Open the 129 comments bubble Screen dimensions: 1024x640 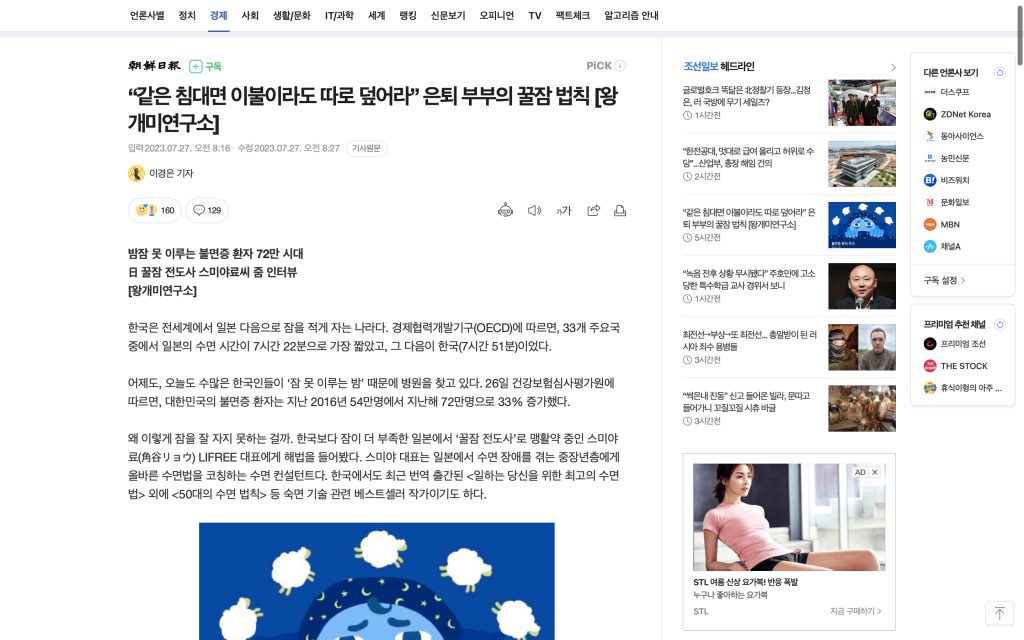point(207,210)
